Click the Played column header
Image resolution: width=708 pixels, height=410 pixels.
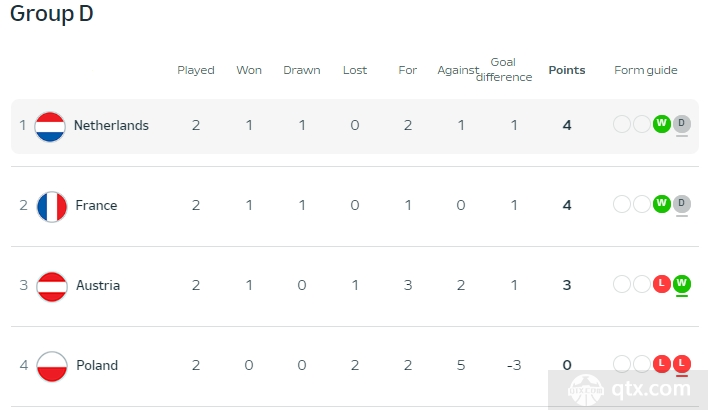[196, 70]
